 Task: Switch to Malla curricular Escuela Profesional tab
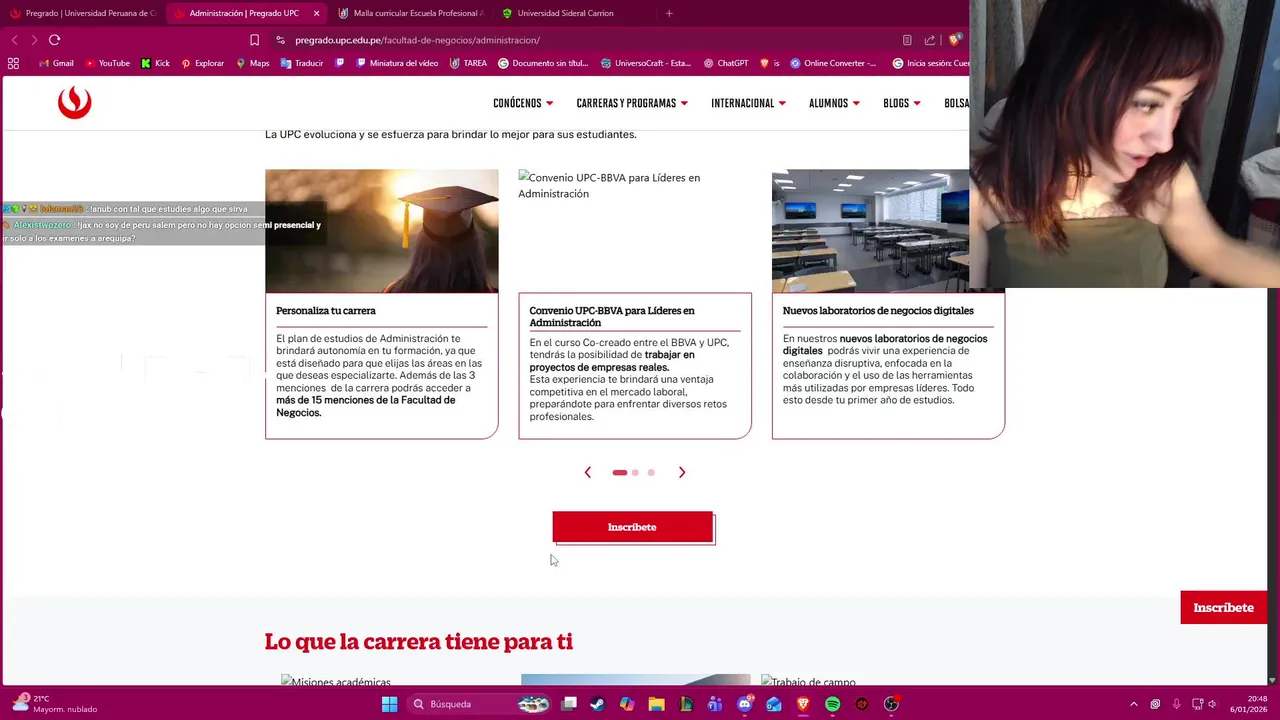410,13
